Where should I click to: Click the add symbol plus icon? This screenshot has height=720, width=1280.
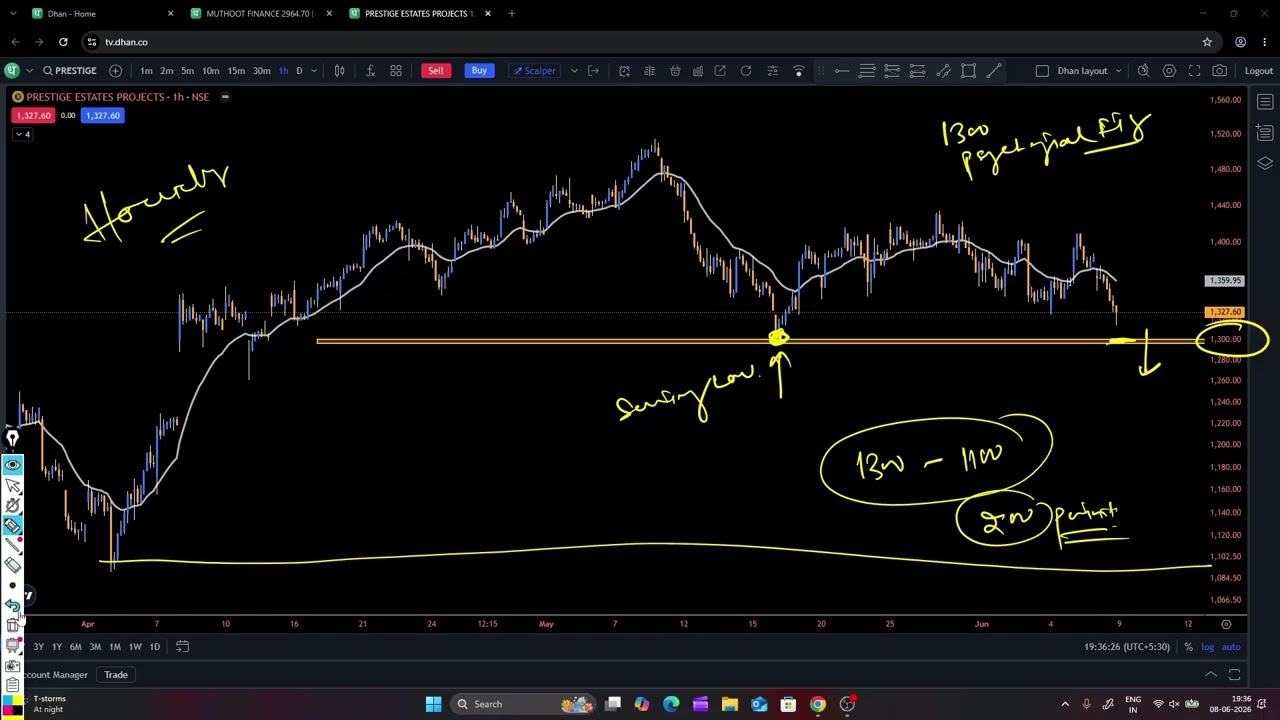(x=115, y=71)
